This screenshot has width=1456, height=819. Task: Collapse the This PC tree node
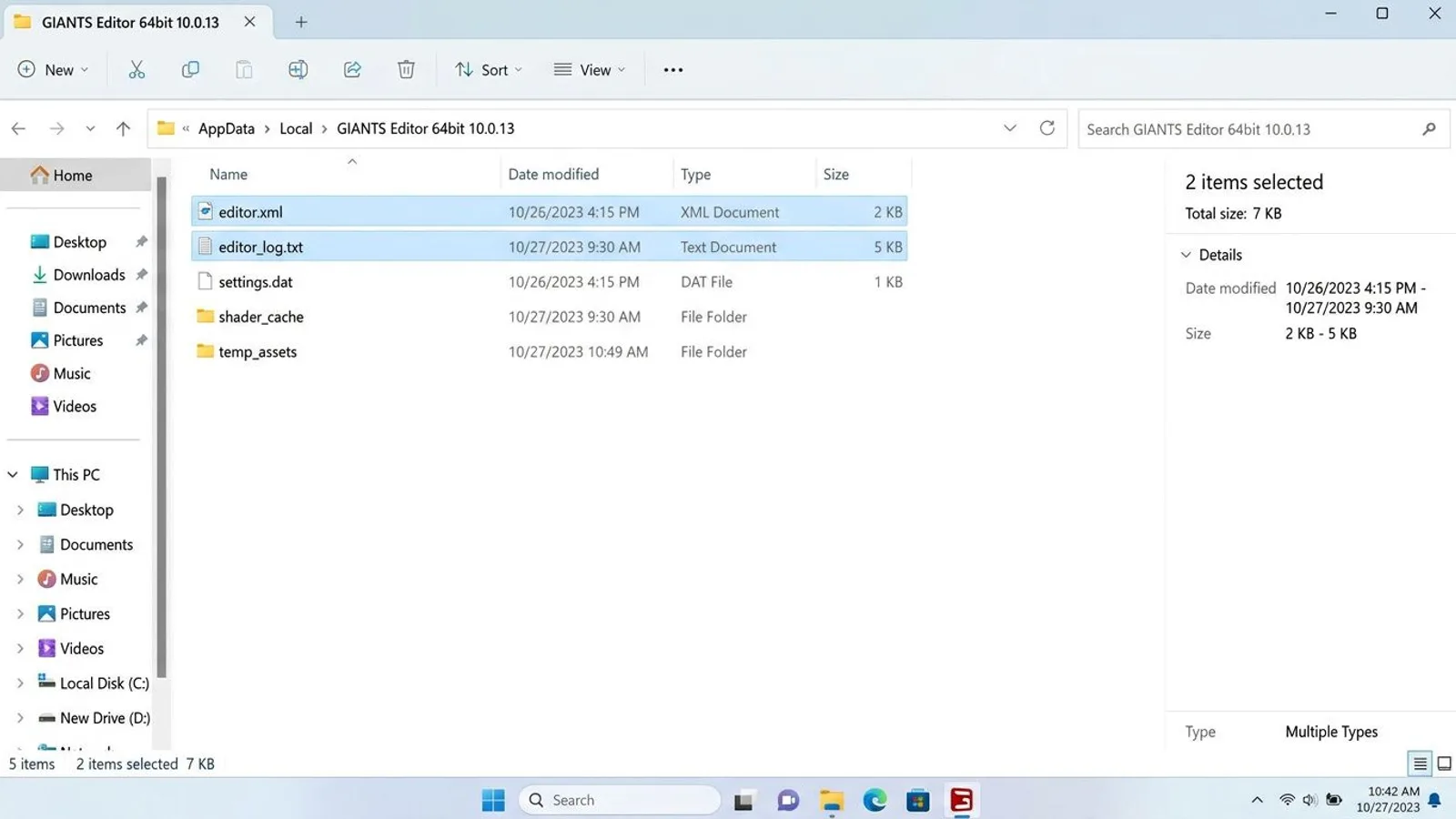pos(13,475)
